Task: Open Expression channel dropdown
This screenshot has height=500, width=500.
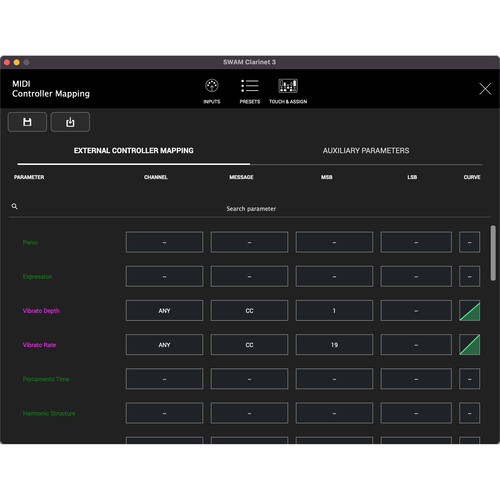Action: (x=164, y=276)
